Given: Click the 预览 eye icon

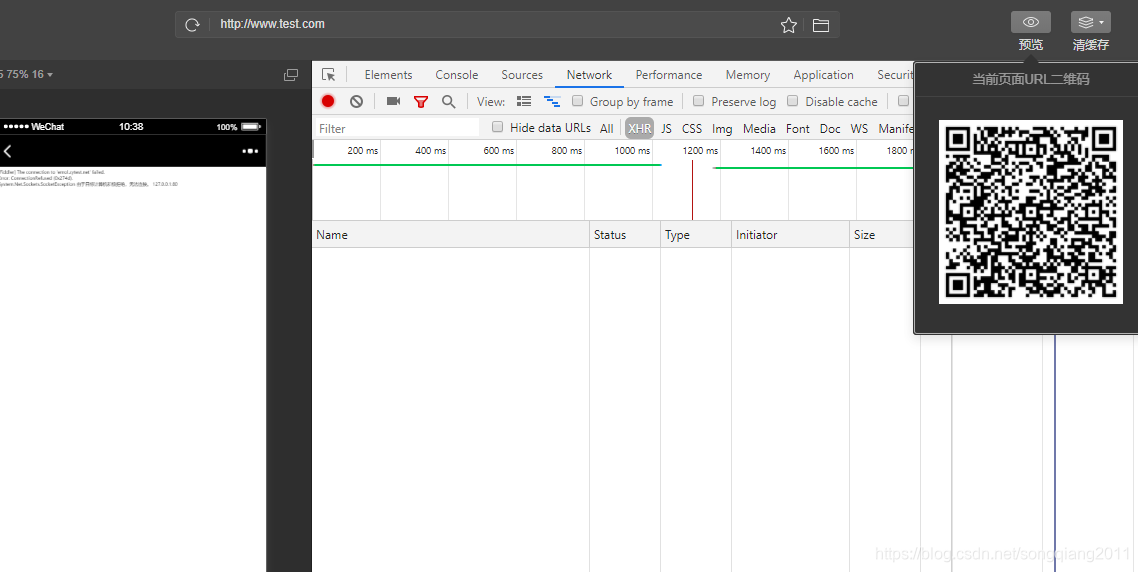Looking at the screenshot, I should [x=1031, y=22].
